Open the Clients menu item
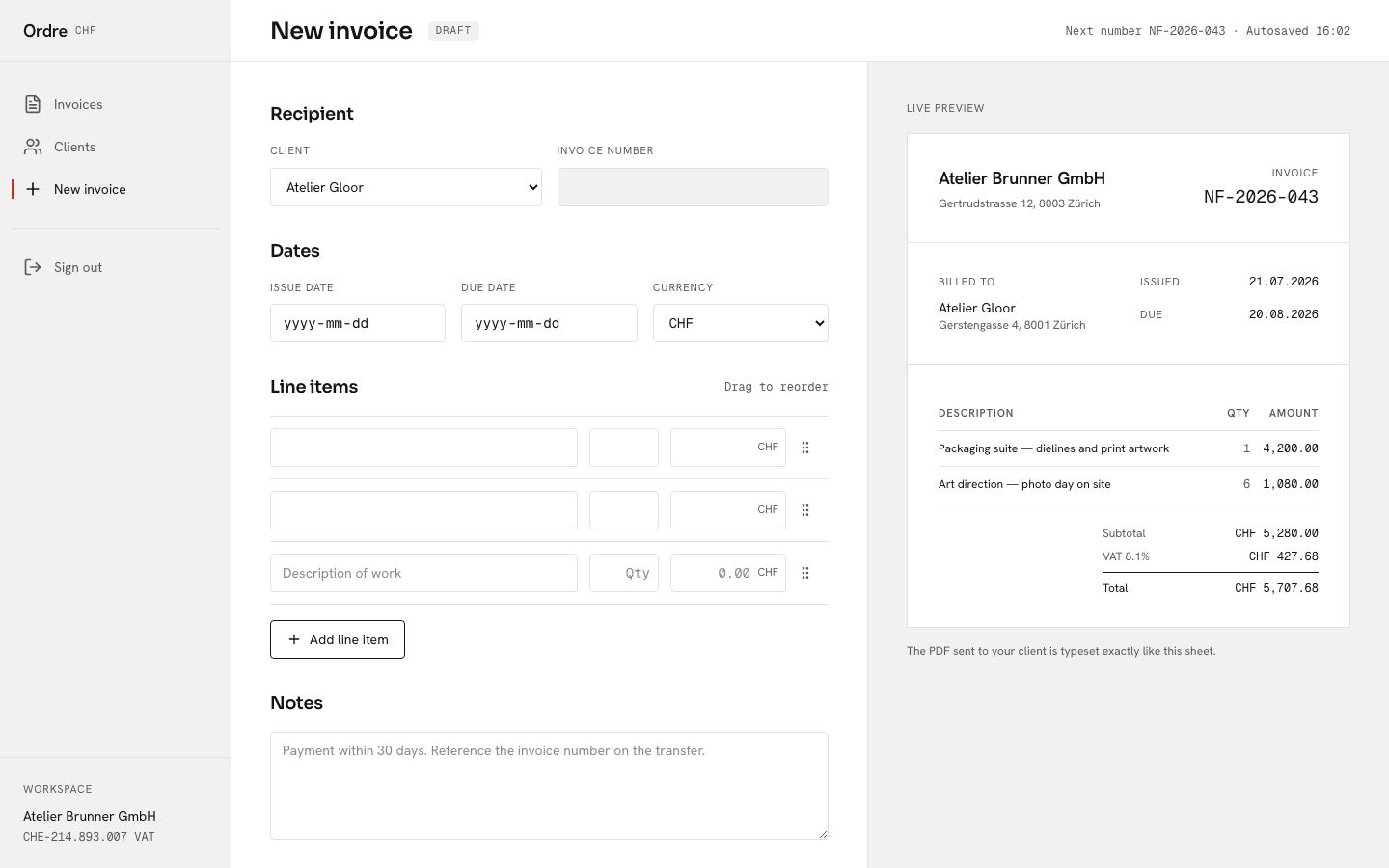1389x868 pixels. 115,147
